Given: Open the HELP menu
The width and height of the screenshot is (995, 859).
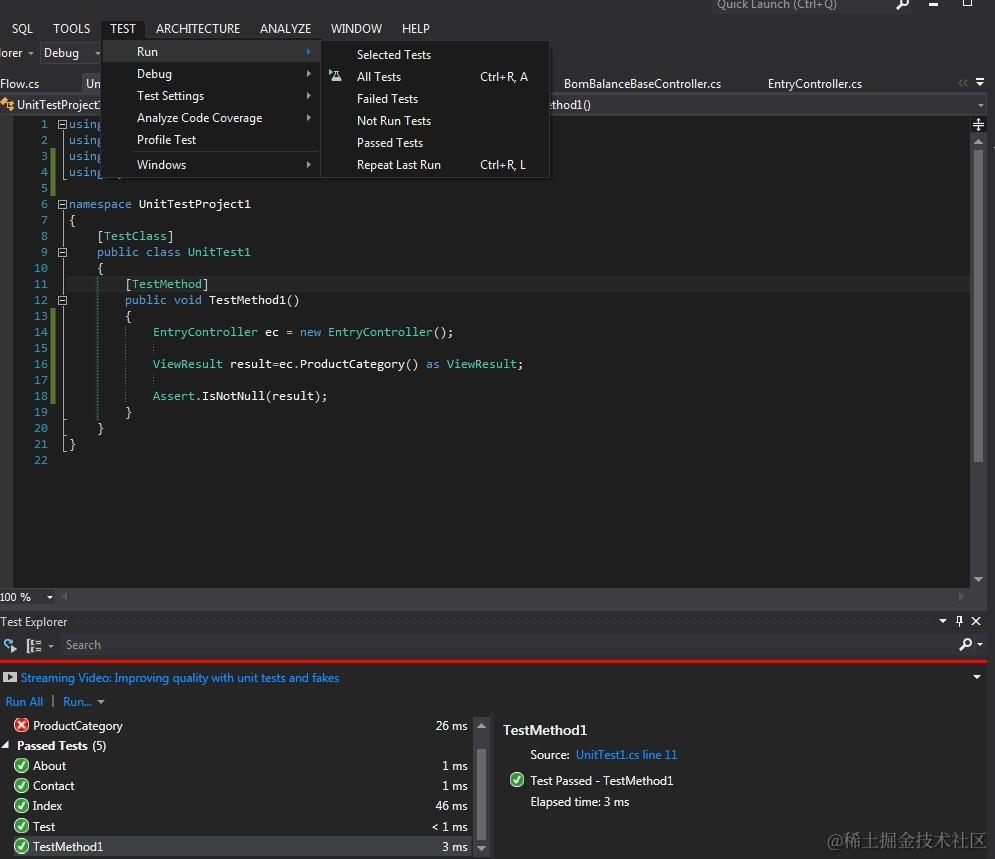Looking at the screenshot, I should point(416,29).
